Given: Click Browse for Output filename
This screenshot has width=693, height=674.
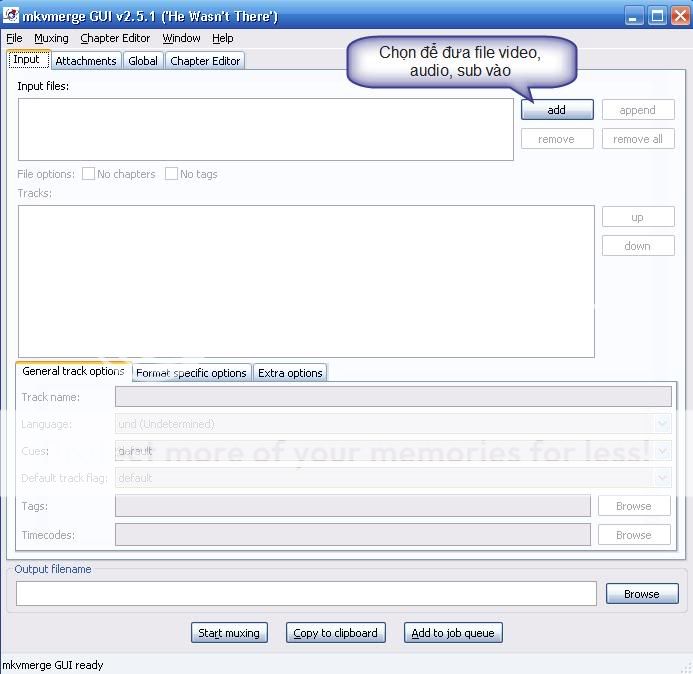Looking at the screenshot, I should click(642, 594).
